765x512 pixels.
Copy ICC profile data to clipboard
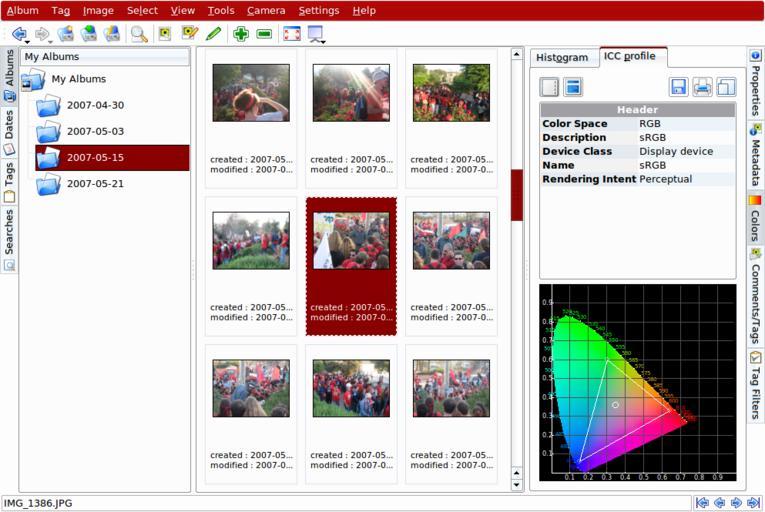click(x=726, y=87)
